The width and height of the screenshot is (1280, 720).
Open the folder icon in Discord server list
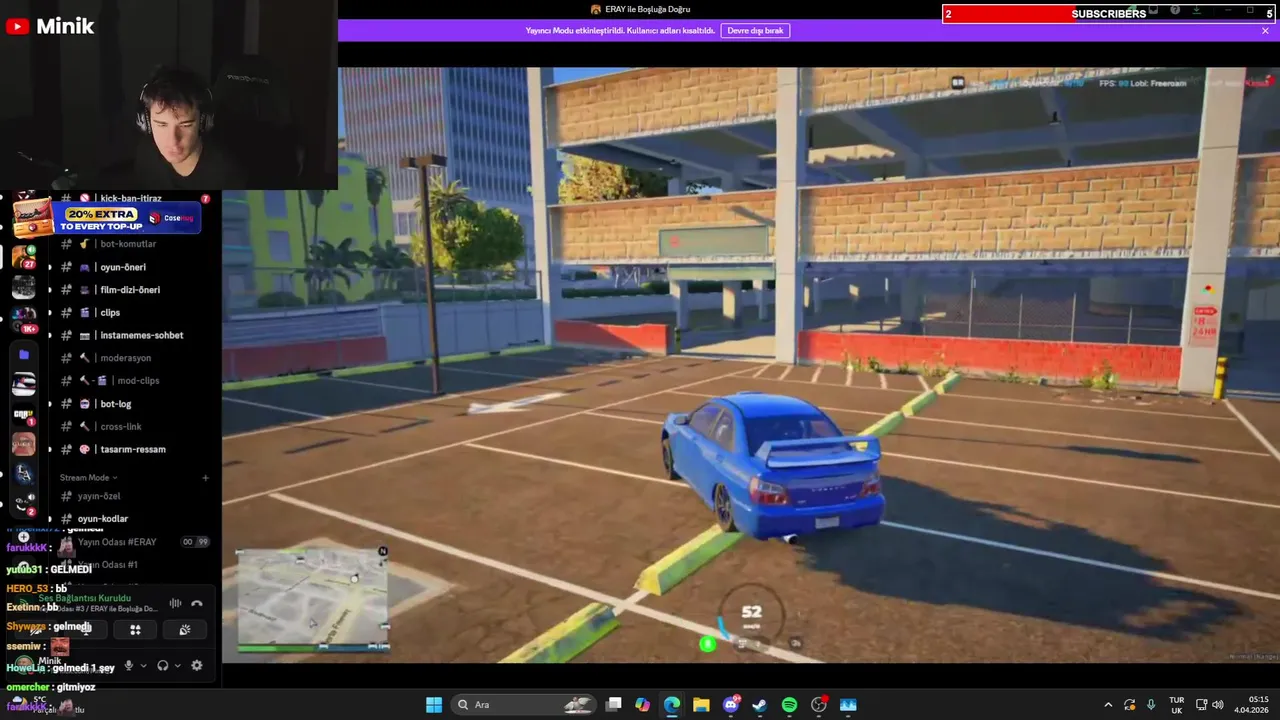point(24,355)
